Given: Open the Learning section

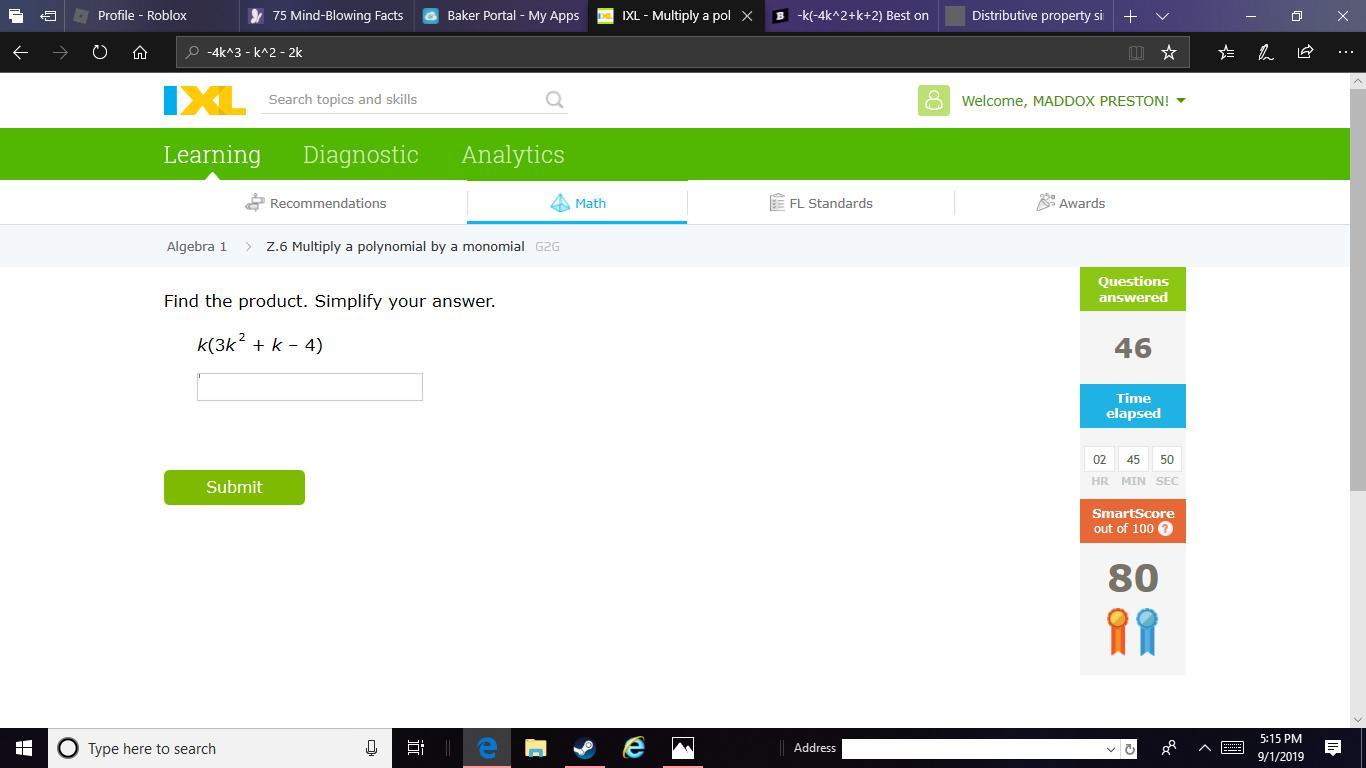Looking at the screenshot, I should click(x=212, y=155).
